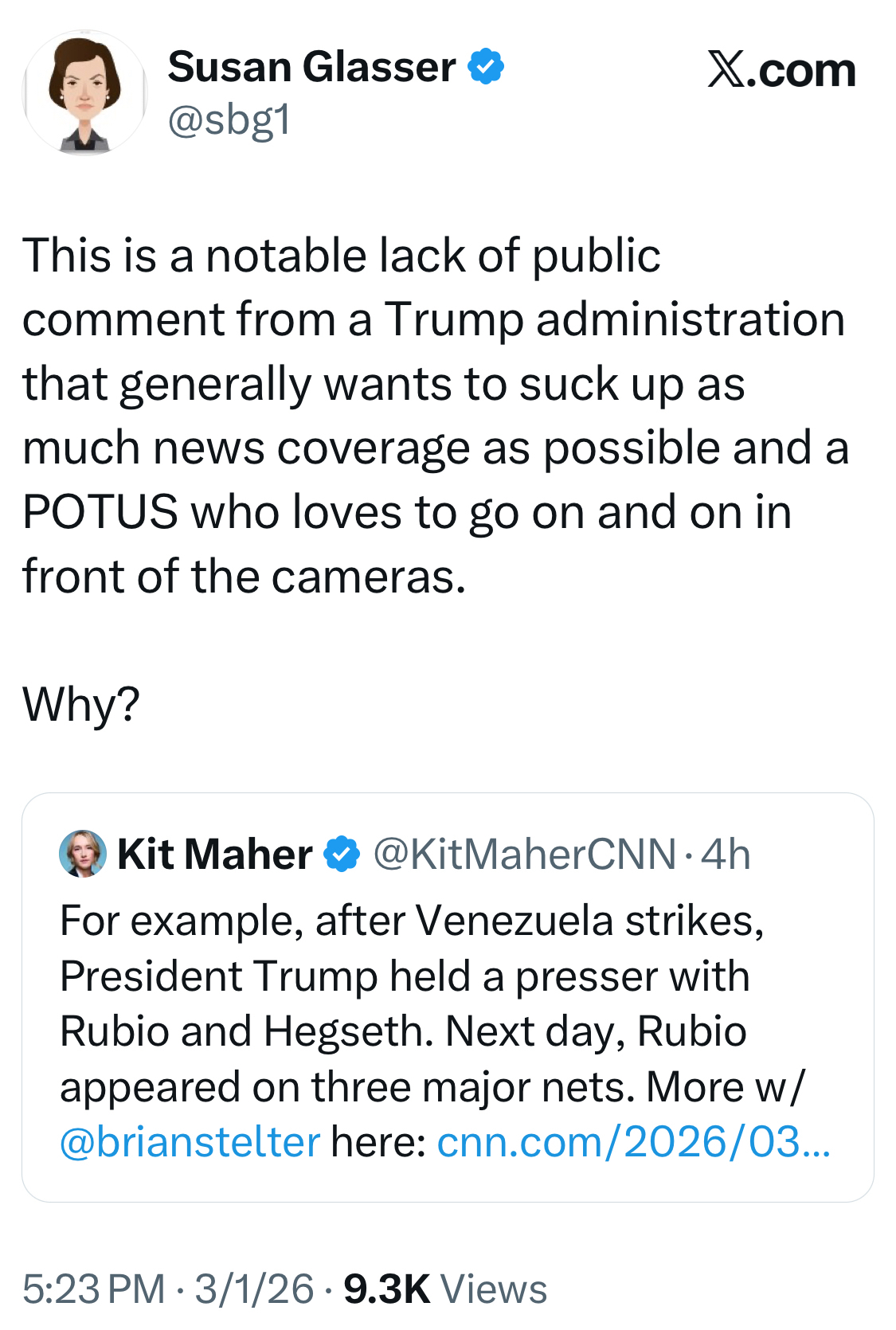Open the Kit Maher display name

(x=214, y=855)
